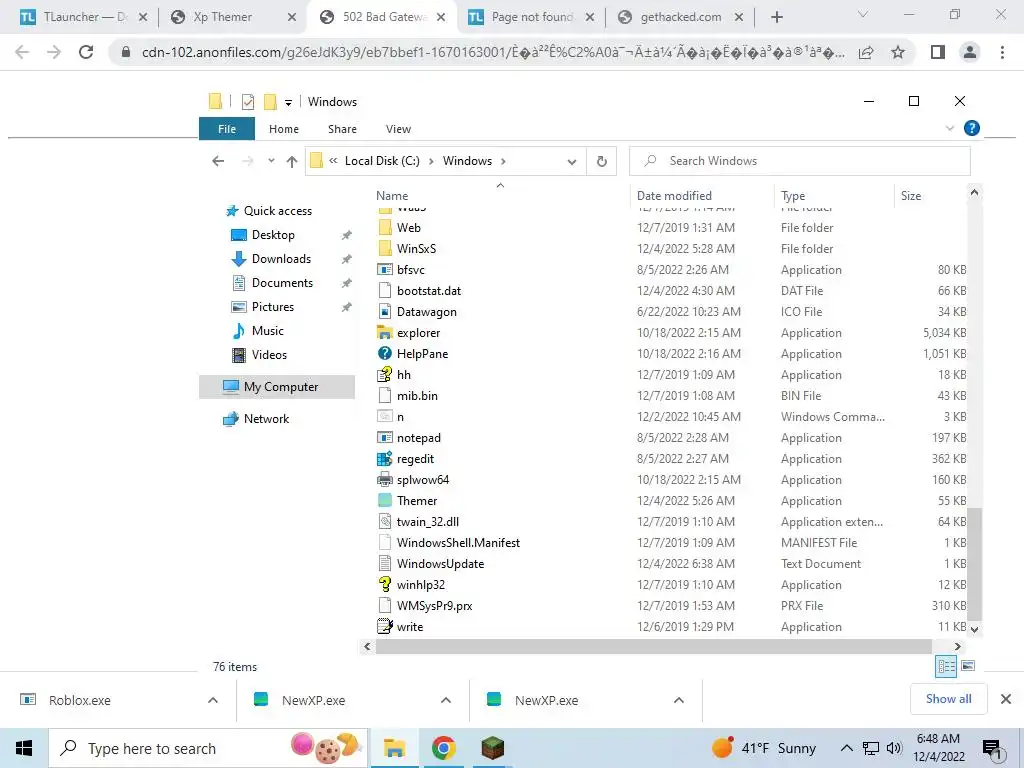The width and height of the screenshot is (1024, 768).
Task: Click the horizontal file list scrollbar
Action: (x=654, y=646)
